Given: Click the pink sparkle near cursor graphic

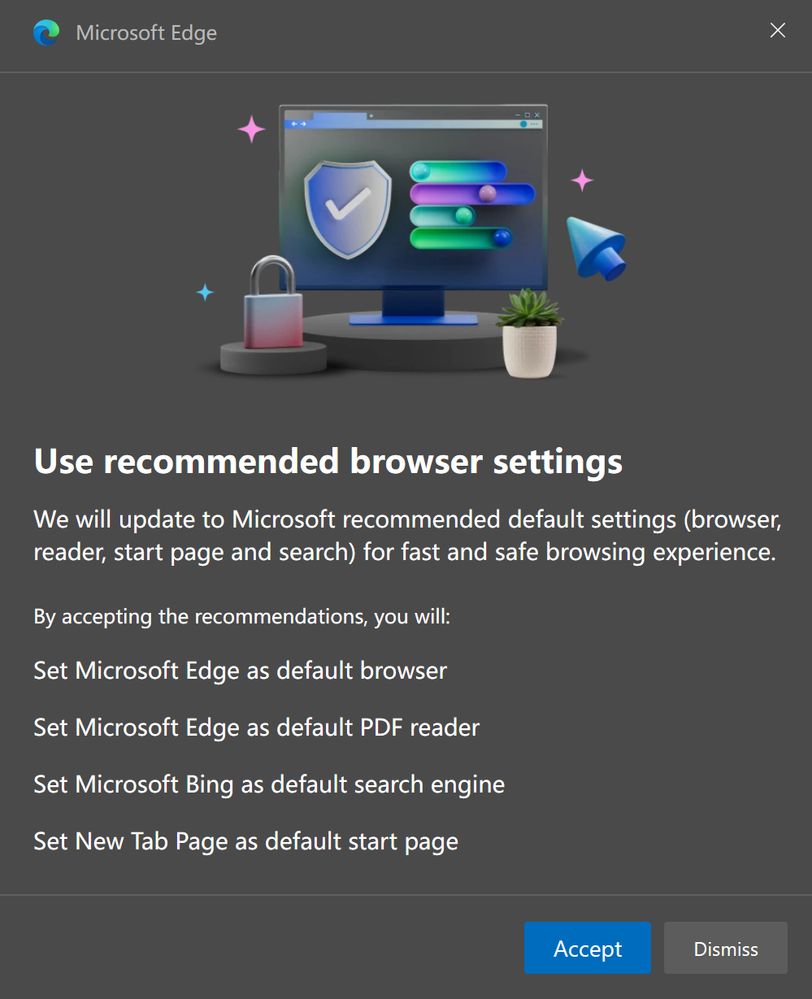Looking at the screenshot, I should click(581, 180).
